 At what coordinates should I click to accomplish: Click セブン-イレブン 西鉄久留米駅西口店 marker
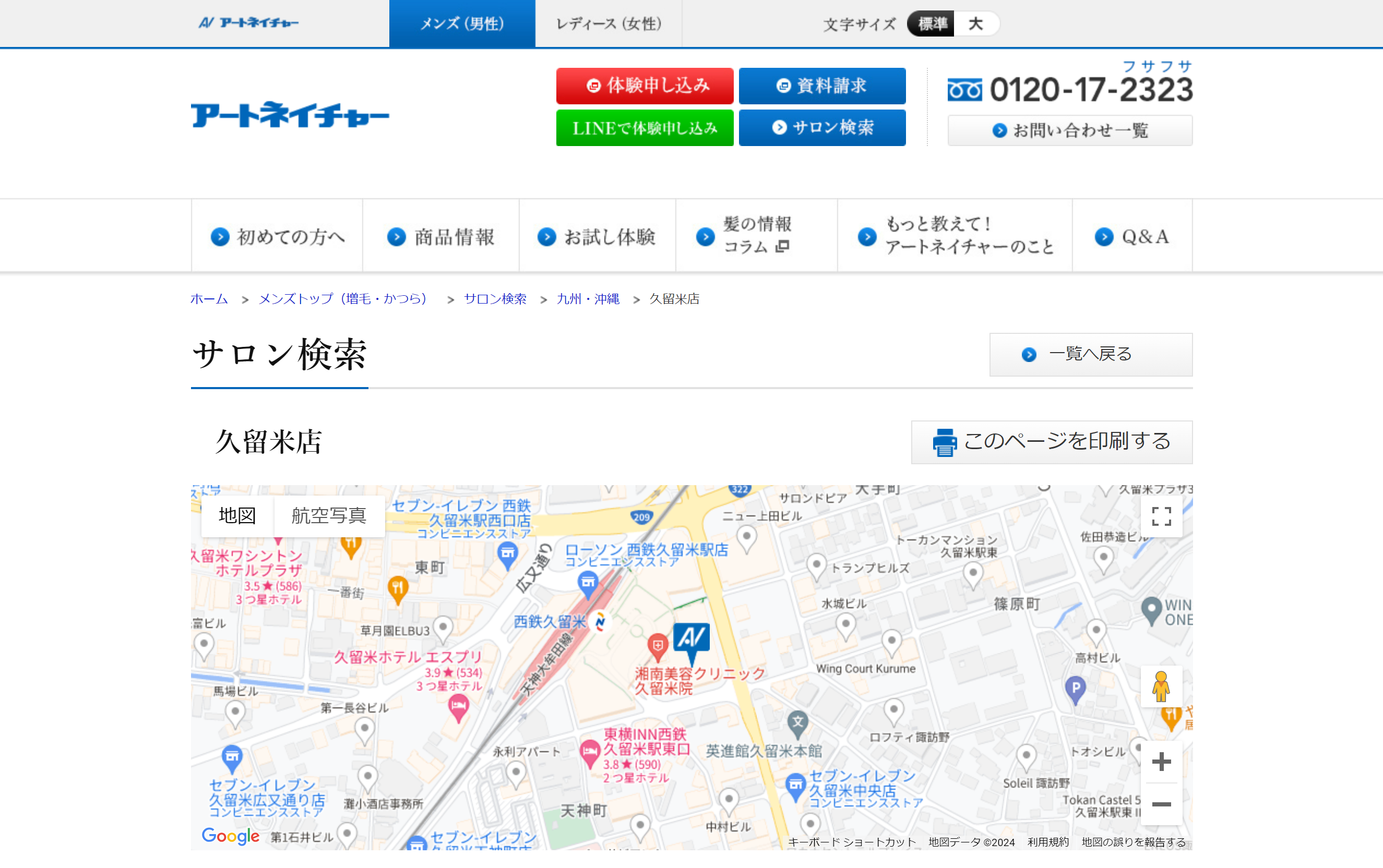(x=508, y=556)
